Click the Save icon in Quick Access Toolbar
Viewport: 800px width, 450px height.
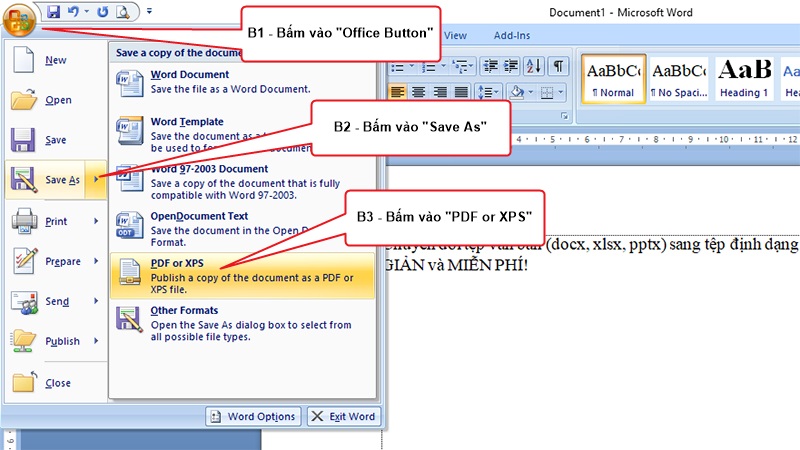(53, 11)
